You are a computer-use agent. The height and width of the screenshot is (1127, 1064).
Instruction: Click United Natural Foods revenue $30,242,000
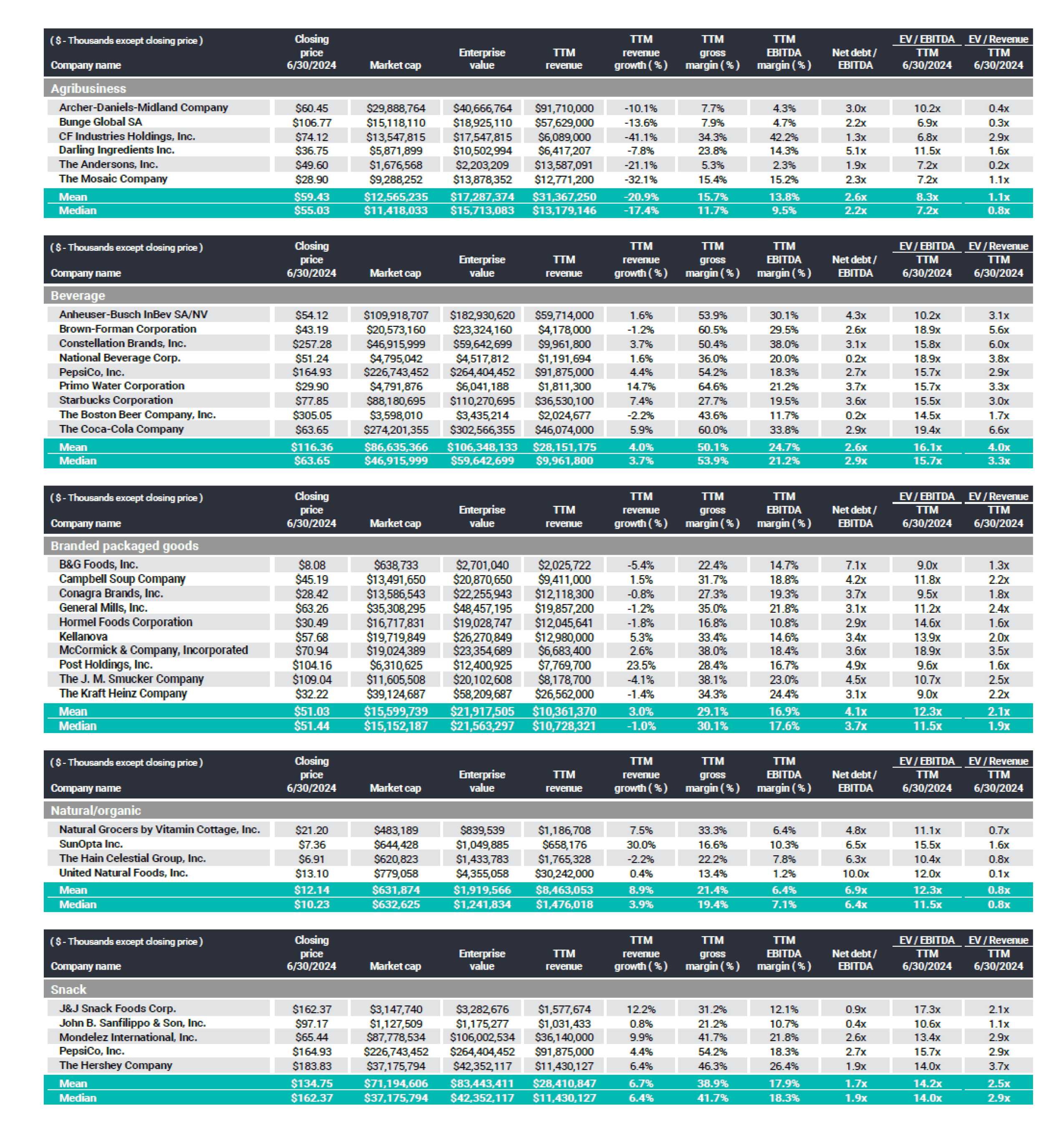pyautogui.click(x=564, y=874)
